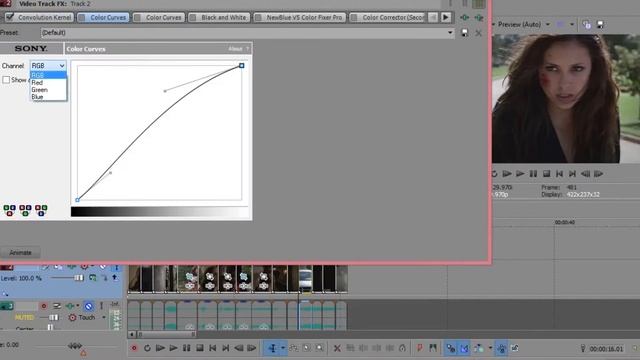Viewport: 640px width, 360px height.
Task: Toggle Automatic Crossfades in timeline toolbar
Action: (464, 348)
